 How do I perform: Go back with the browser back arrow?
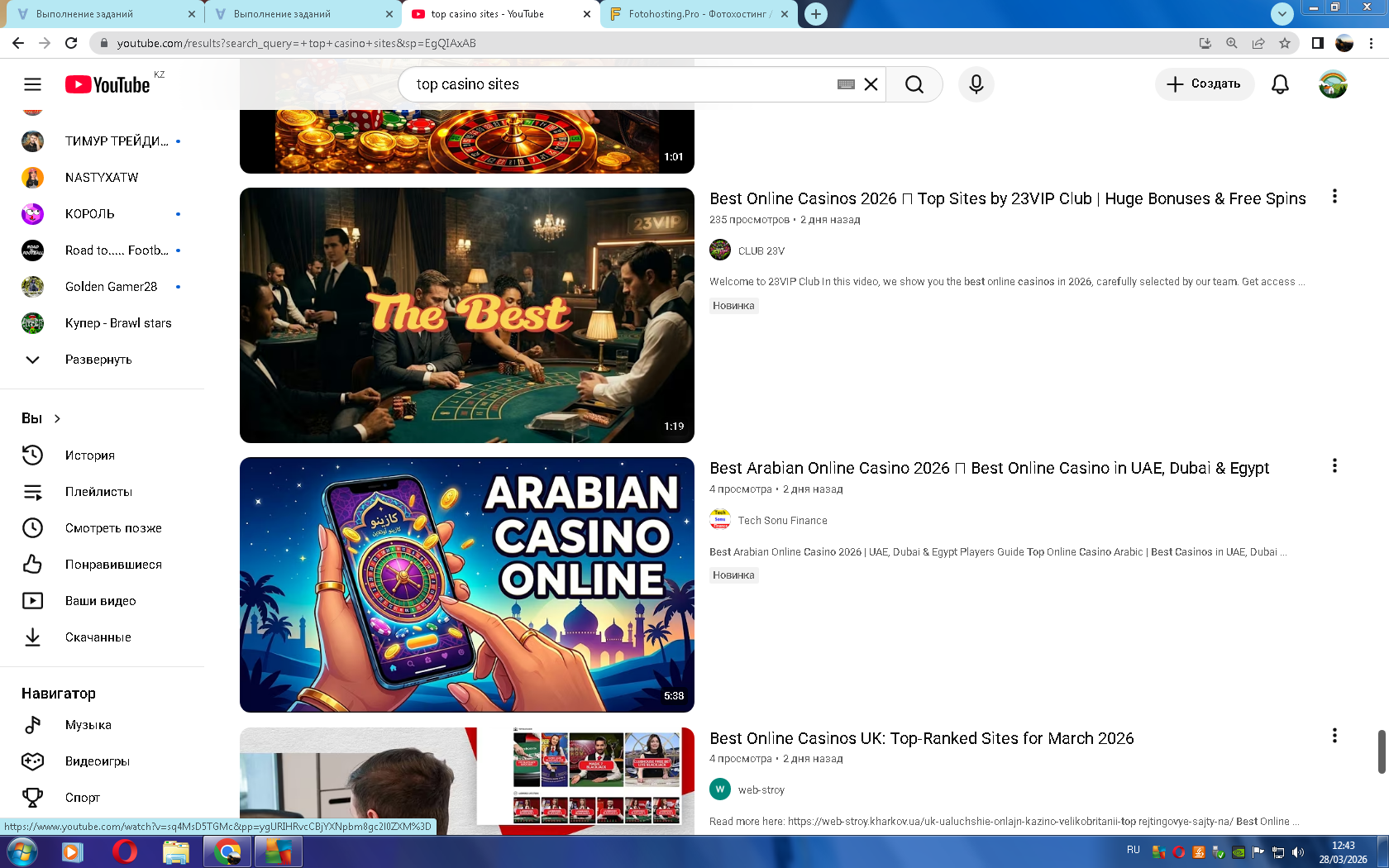click(x=18, y=43)
